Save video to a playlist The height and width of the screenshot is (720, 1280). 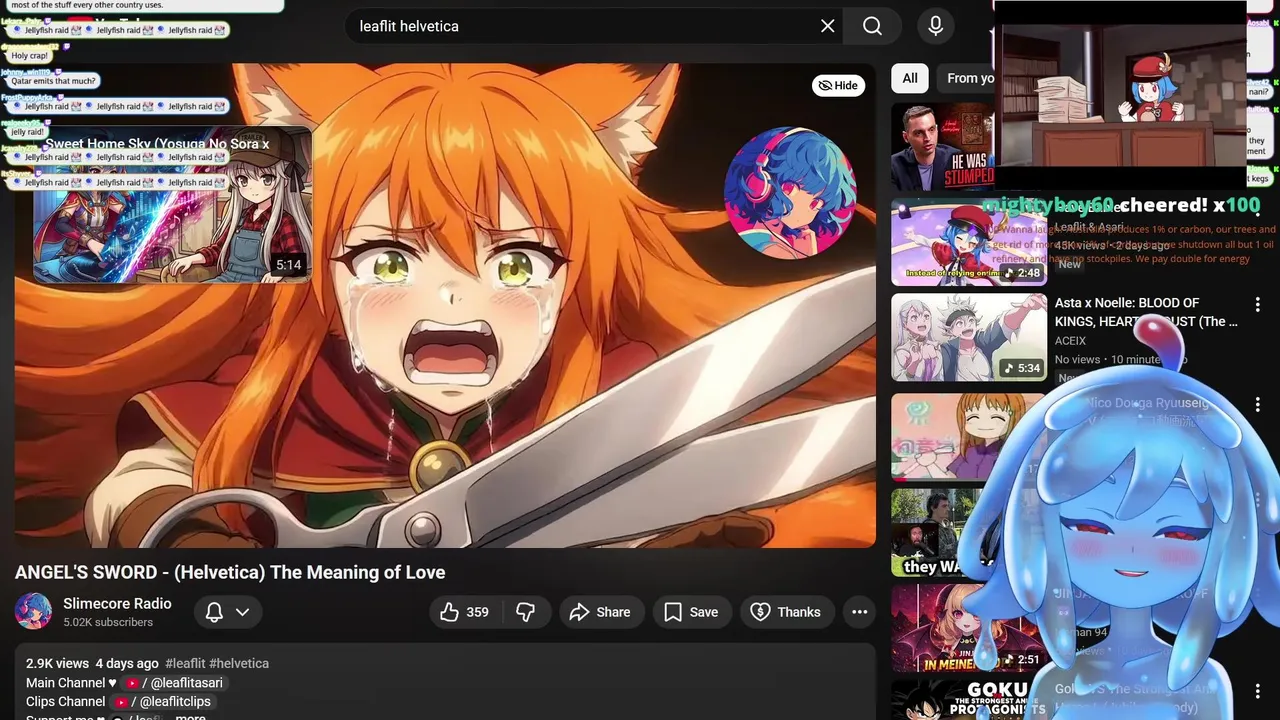(x=691, y=612)
